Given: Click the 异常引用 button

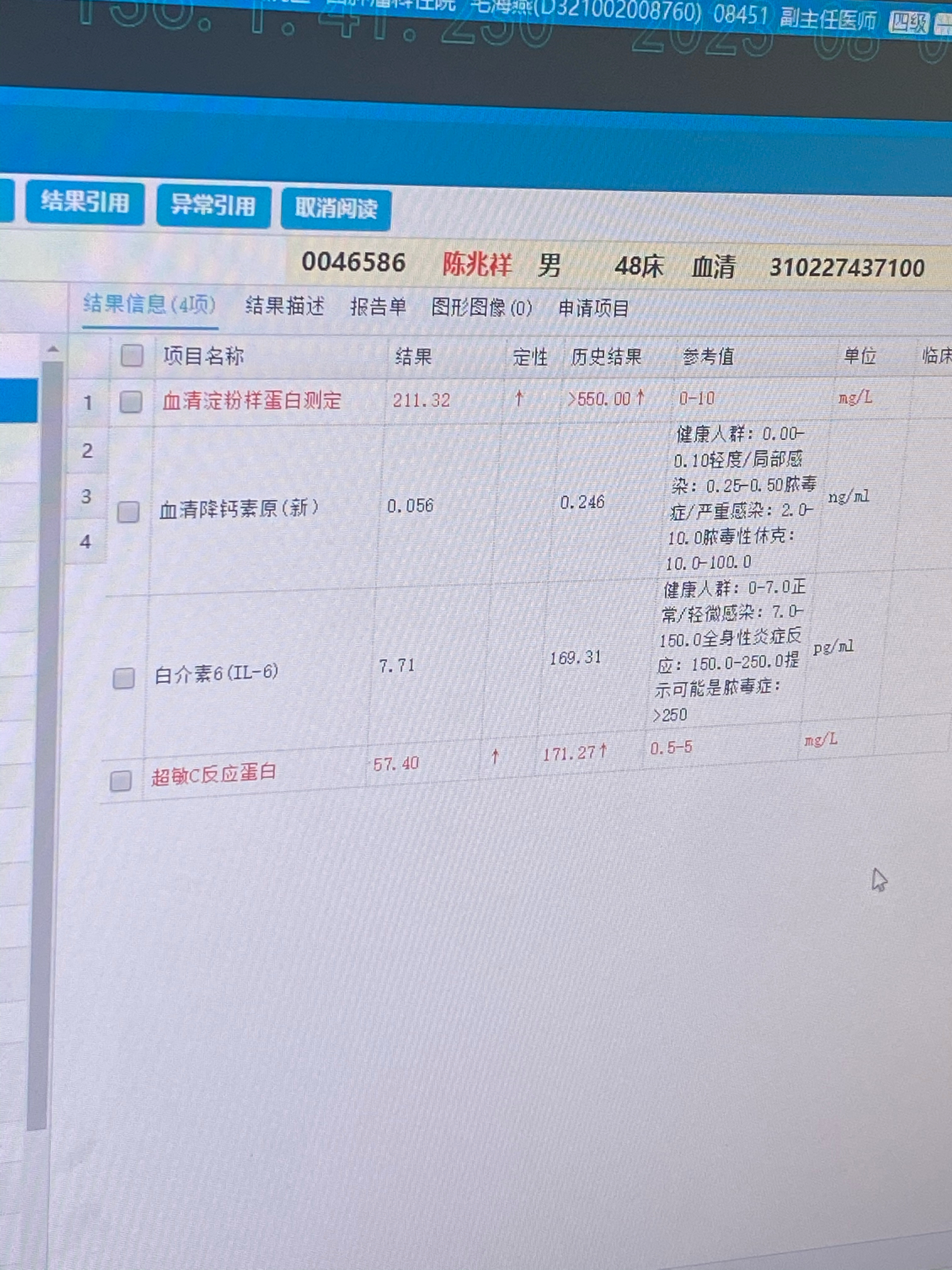Looking at the screenshot, I should (213, 206).
